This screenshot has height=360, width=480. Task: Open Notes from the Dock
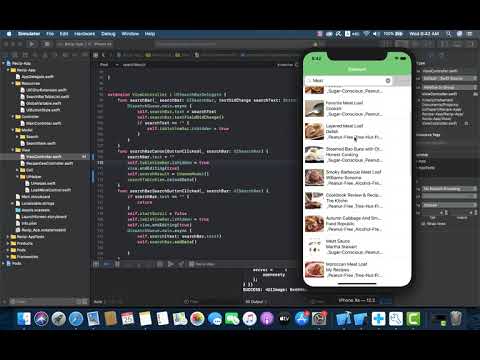(145, 319)
